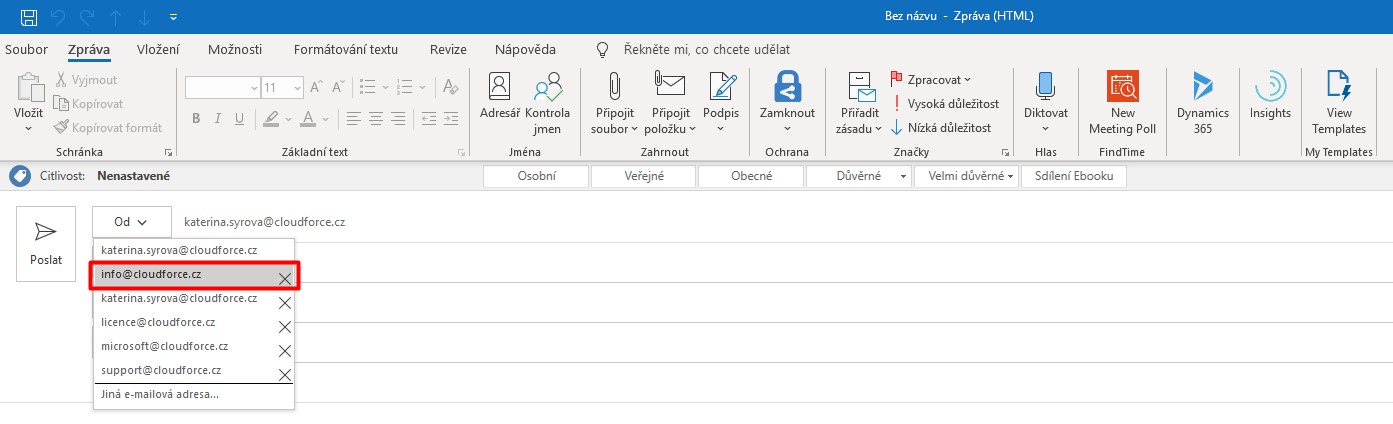This screenshot has width=1393, height=424.
Task: Expand the Velmi důvěrné sensitivity dropdown
Action: coord(1011,176)
